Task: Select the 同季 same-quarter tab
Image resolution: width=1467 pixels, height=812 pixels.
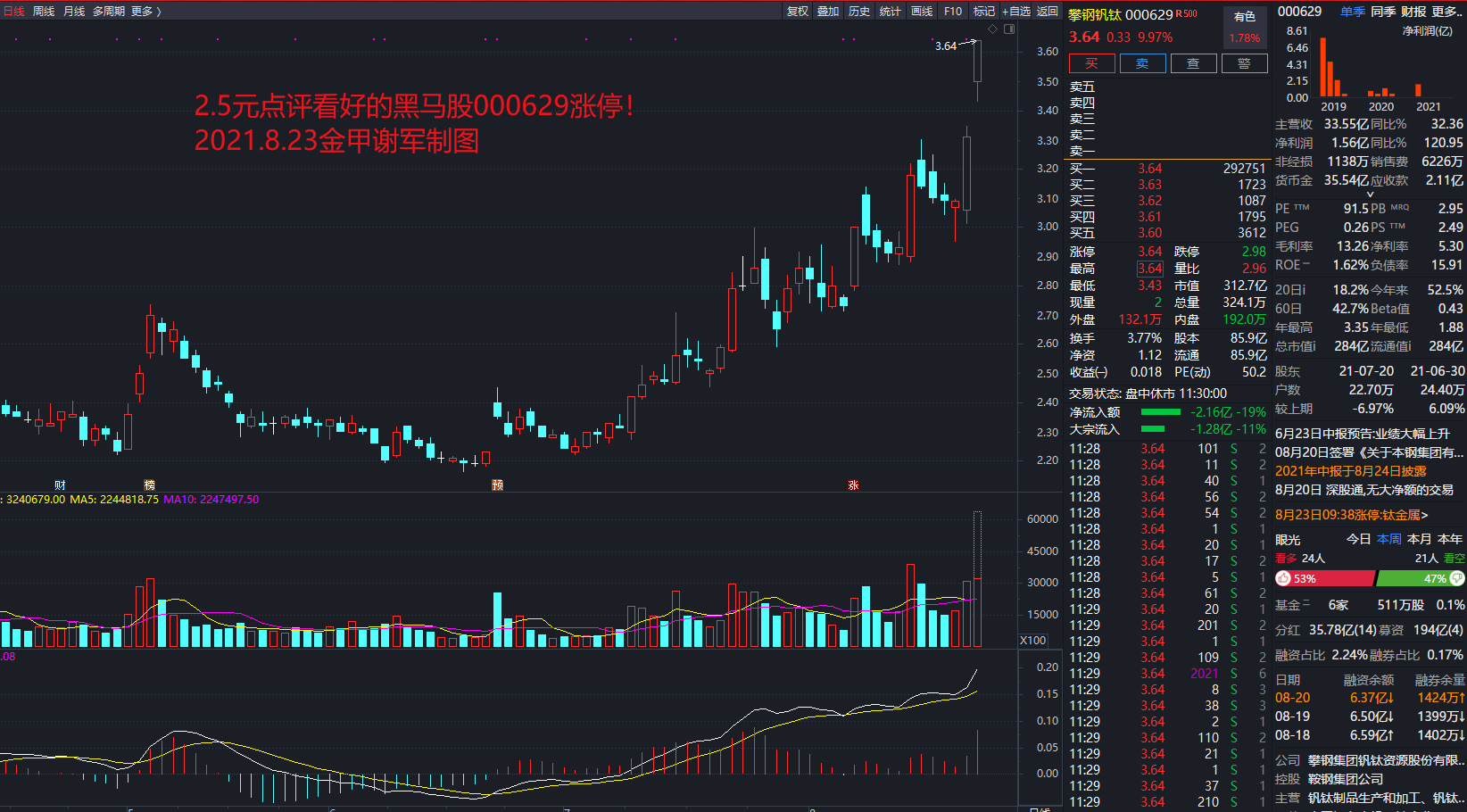Action: coord(1383,12)
